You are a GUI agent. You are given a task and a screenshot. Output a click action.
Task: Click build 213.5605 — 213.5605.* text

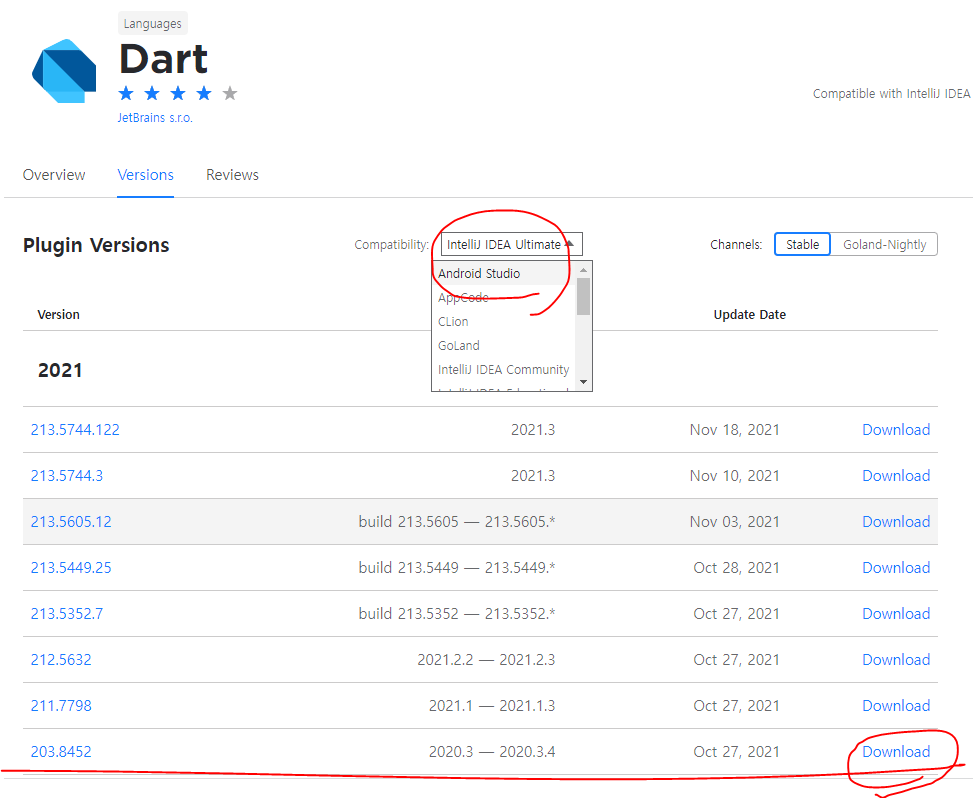457,521
